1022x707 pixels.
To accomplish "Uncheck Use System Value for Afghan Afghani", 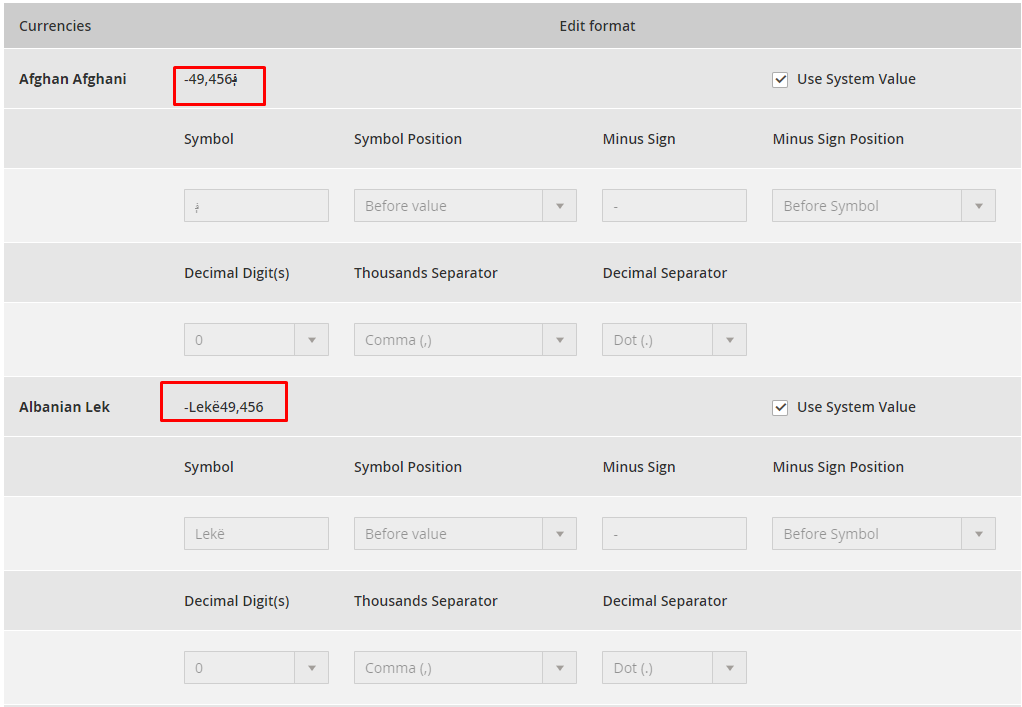I will point(780,80).
